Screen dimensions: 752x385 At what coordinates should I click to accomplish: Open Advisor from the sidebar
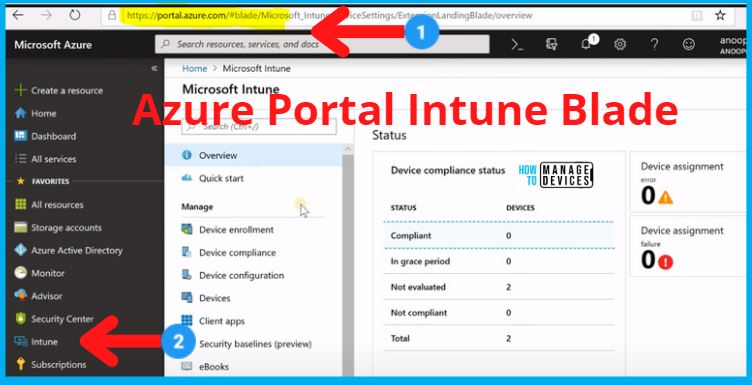[38, 296]
